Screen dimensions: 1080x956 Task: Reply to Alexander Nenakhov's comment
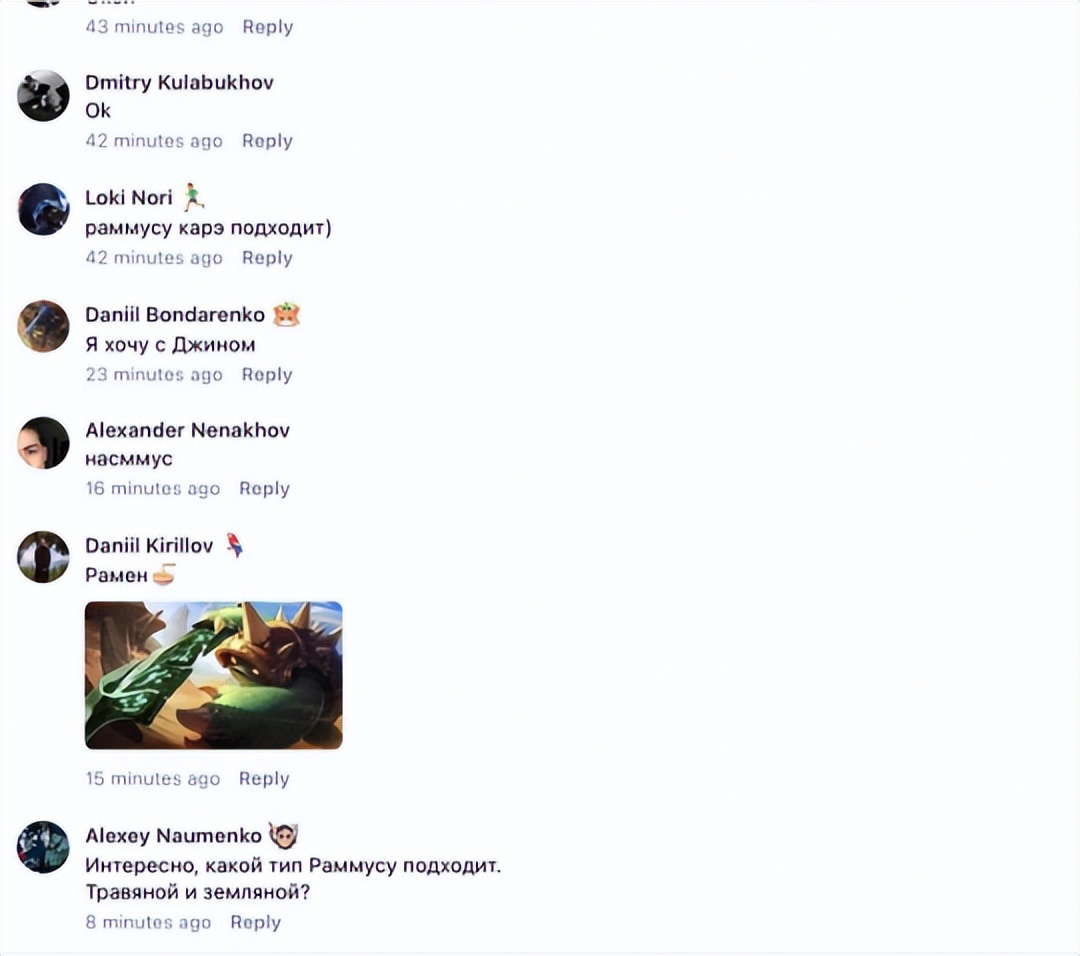(x=264, y=488)
